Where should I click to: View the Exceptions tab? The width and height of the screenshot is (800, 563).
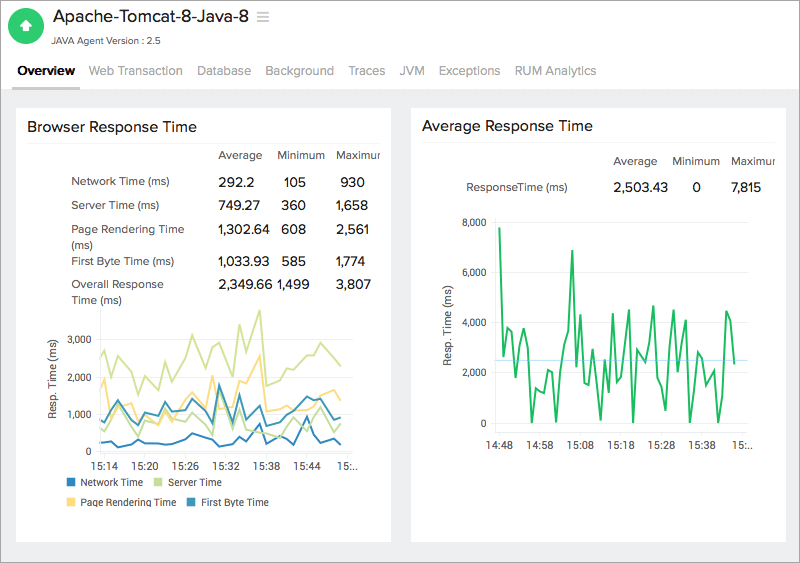469,71
